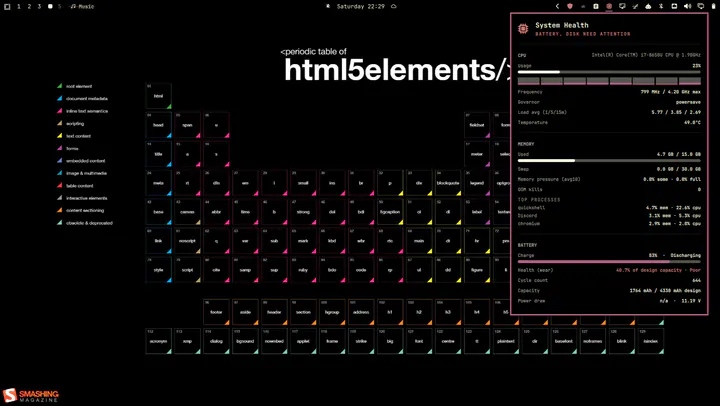Viewport: 720px width, 406px height.
Task: Open the Music player widget
Action: point(82,6)
